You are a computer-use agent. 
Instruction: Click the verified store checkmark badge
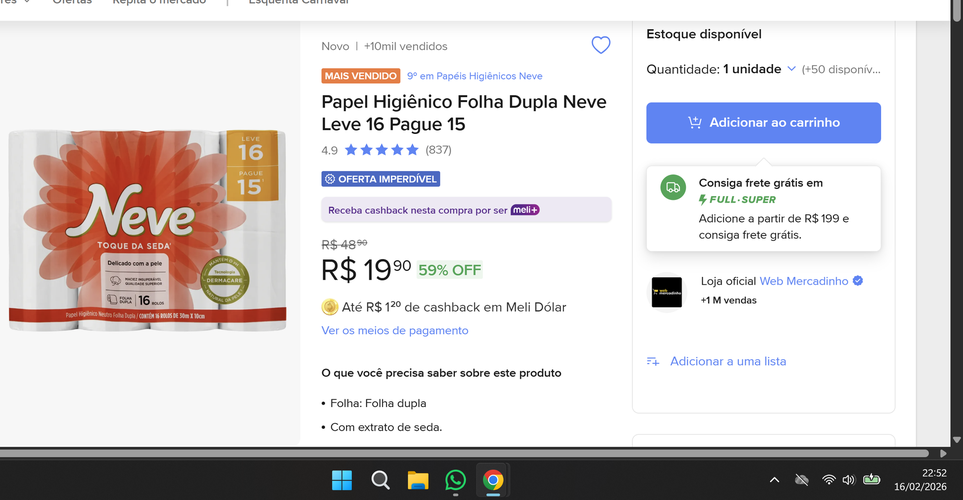pos(858,281)
